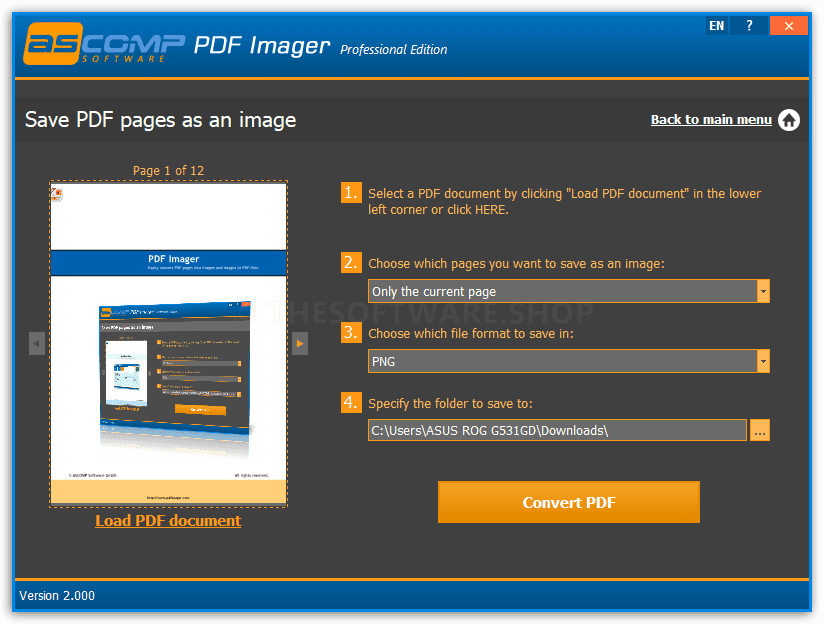824x624 pixels.
Task: Expand the pages selection dropdown arrow
Action: click(763, 291)
